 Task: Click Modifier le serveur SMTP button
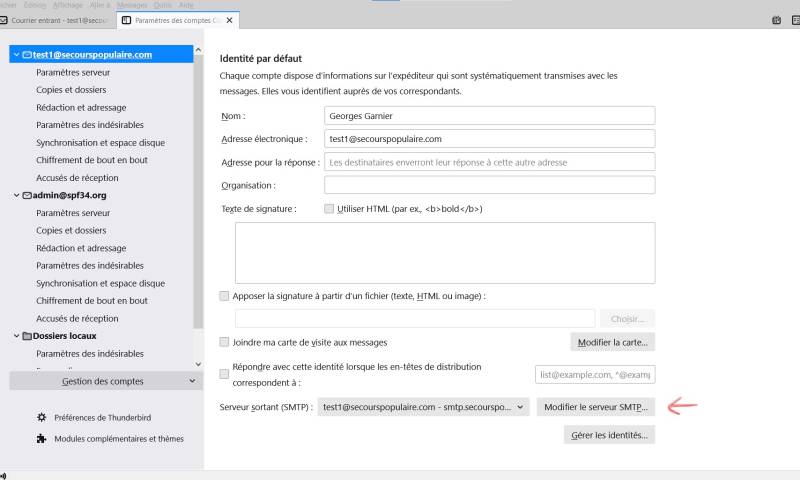[x=595, y=407]
